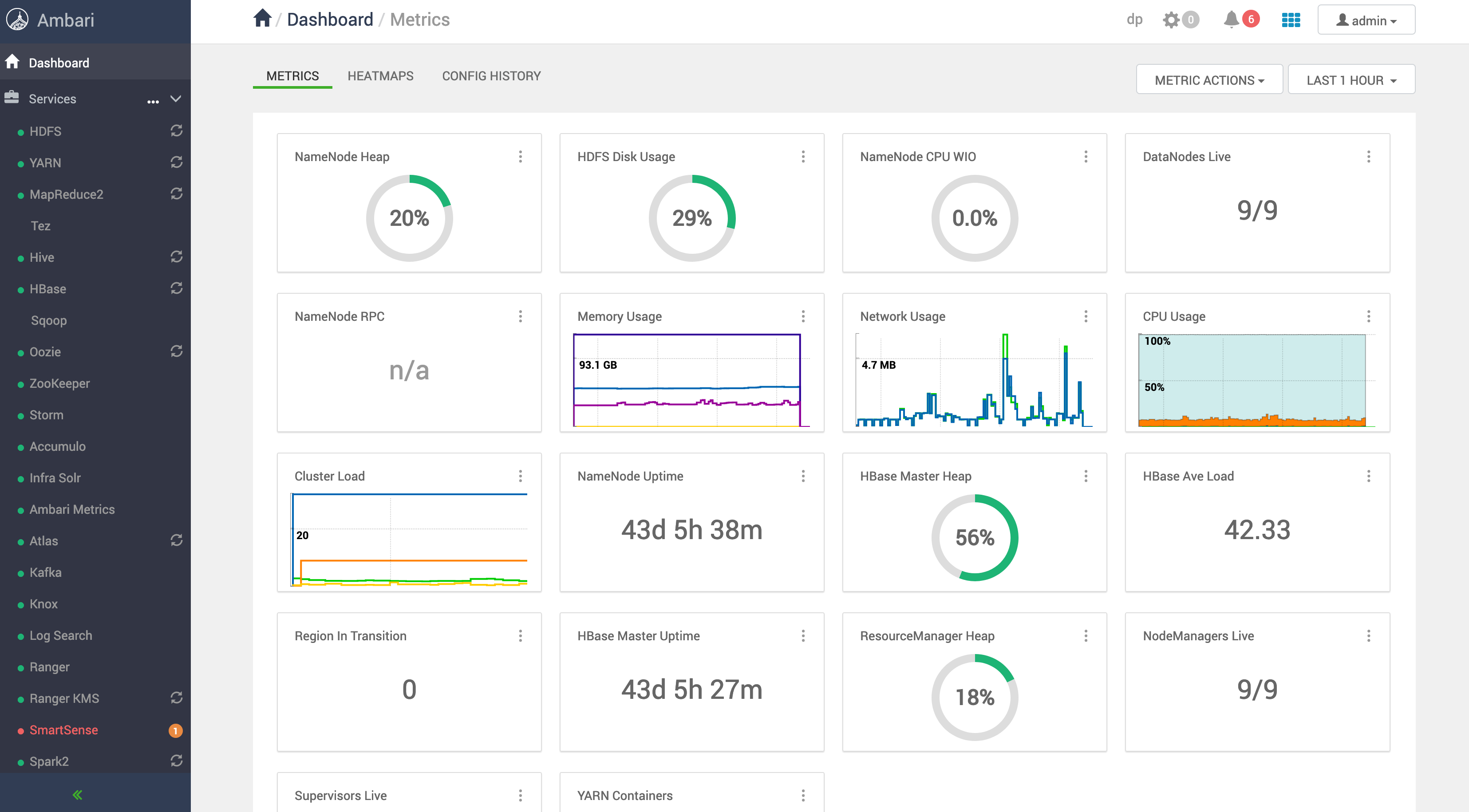
Task: Click the bell notification icon showing 6
Action: pyautogui.click(x=1241, y=20)
